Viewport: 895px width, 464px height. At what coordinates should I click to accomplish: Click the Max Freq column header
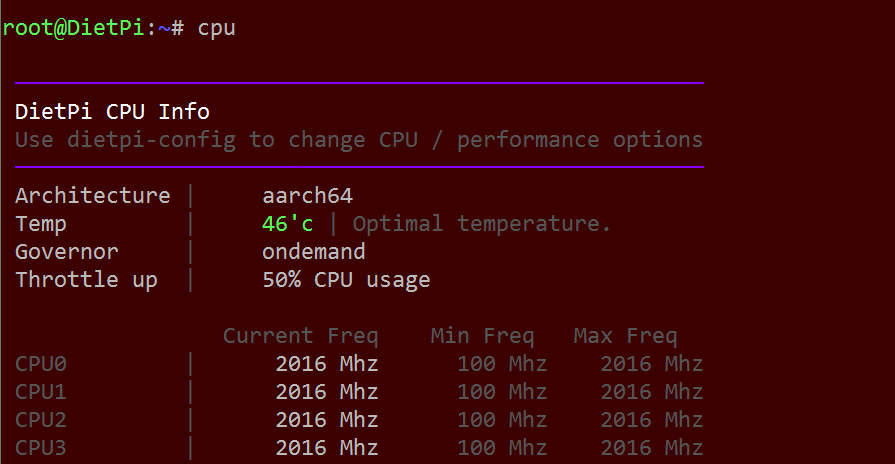[x=625, y=336]
